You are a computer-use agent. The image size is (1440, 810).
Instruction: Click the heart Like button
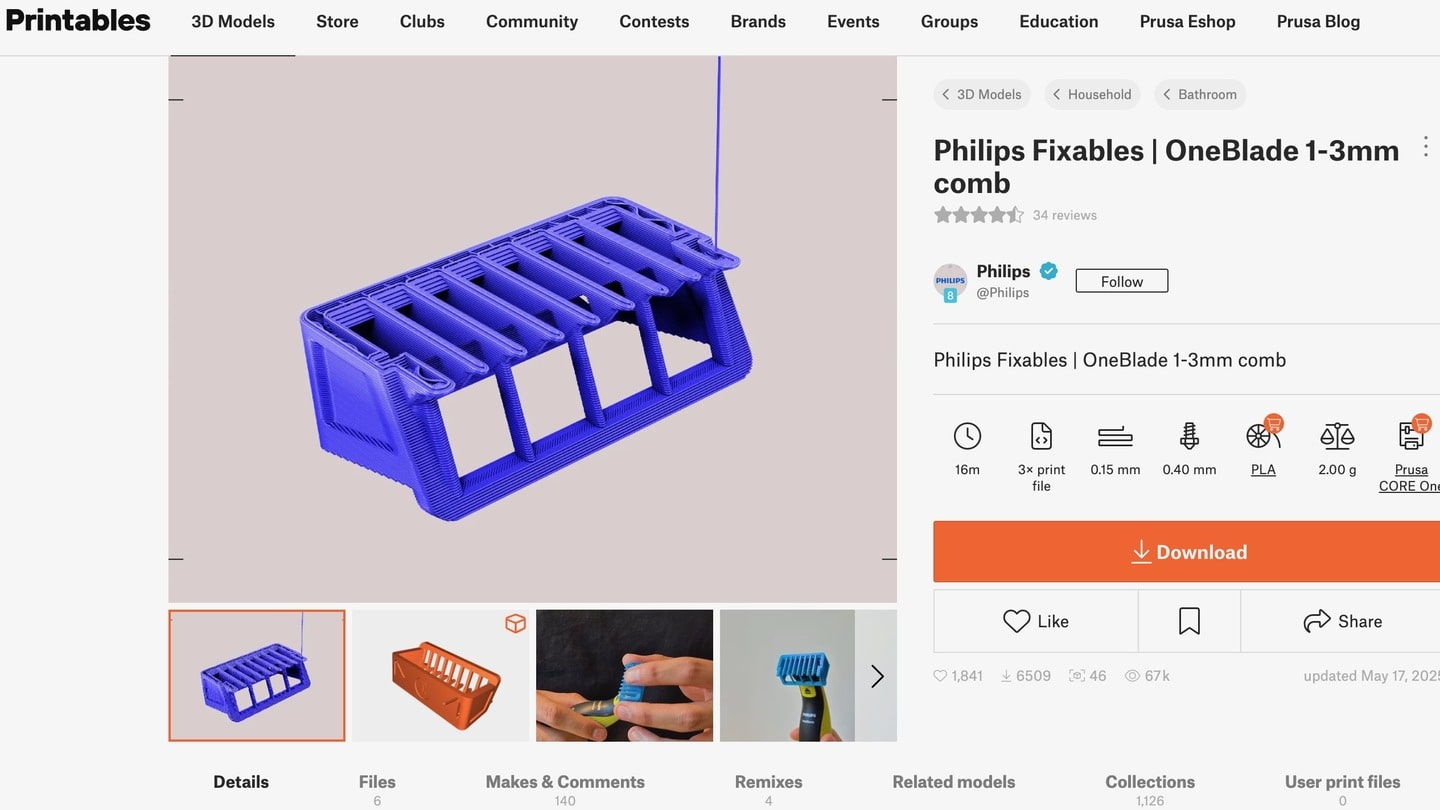pyautogui.click(x=1036, y=621)
